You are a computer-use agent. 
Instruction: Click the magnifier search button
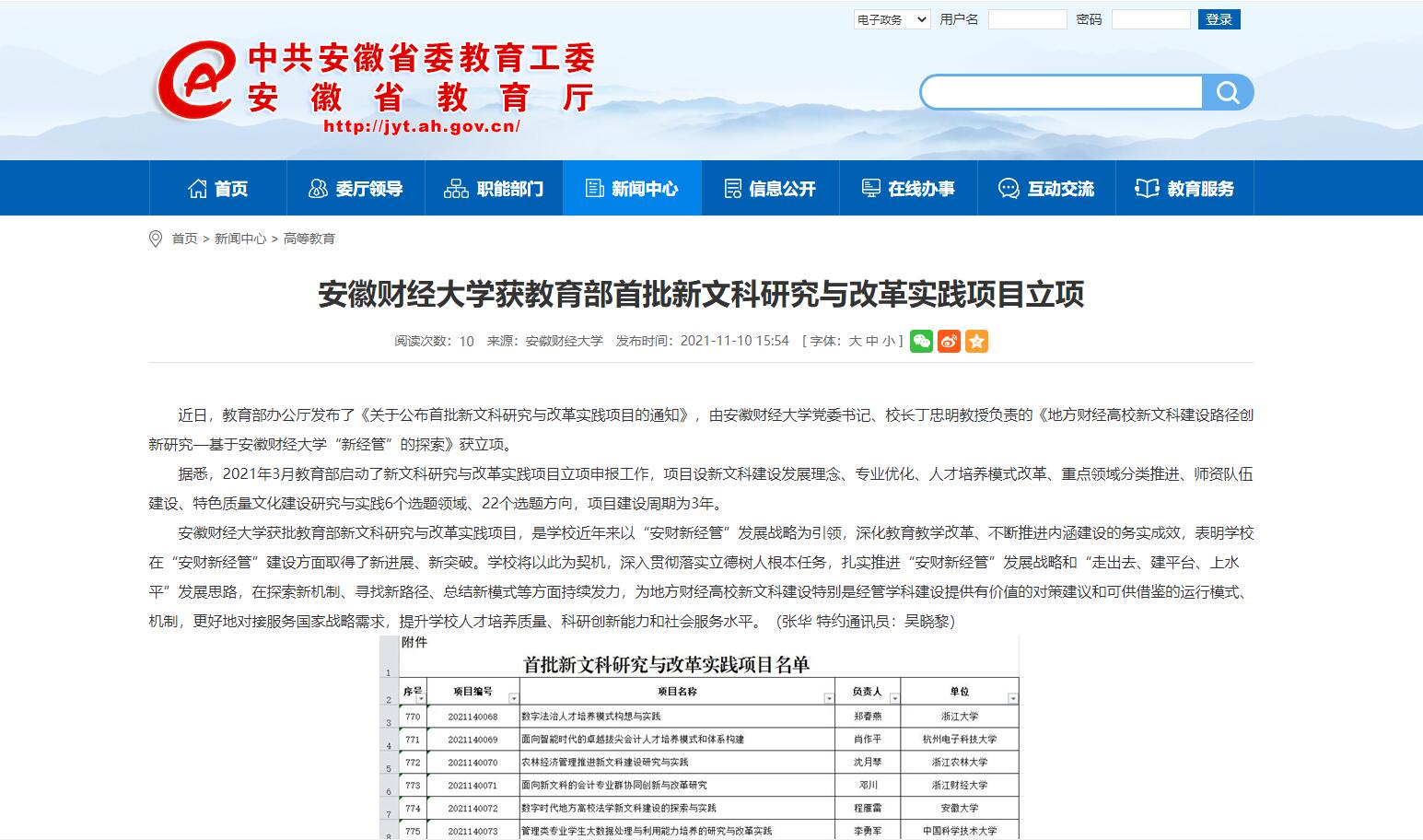point(1228,92)
